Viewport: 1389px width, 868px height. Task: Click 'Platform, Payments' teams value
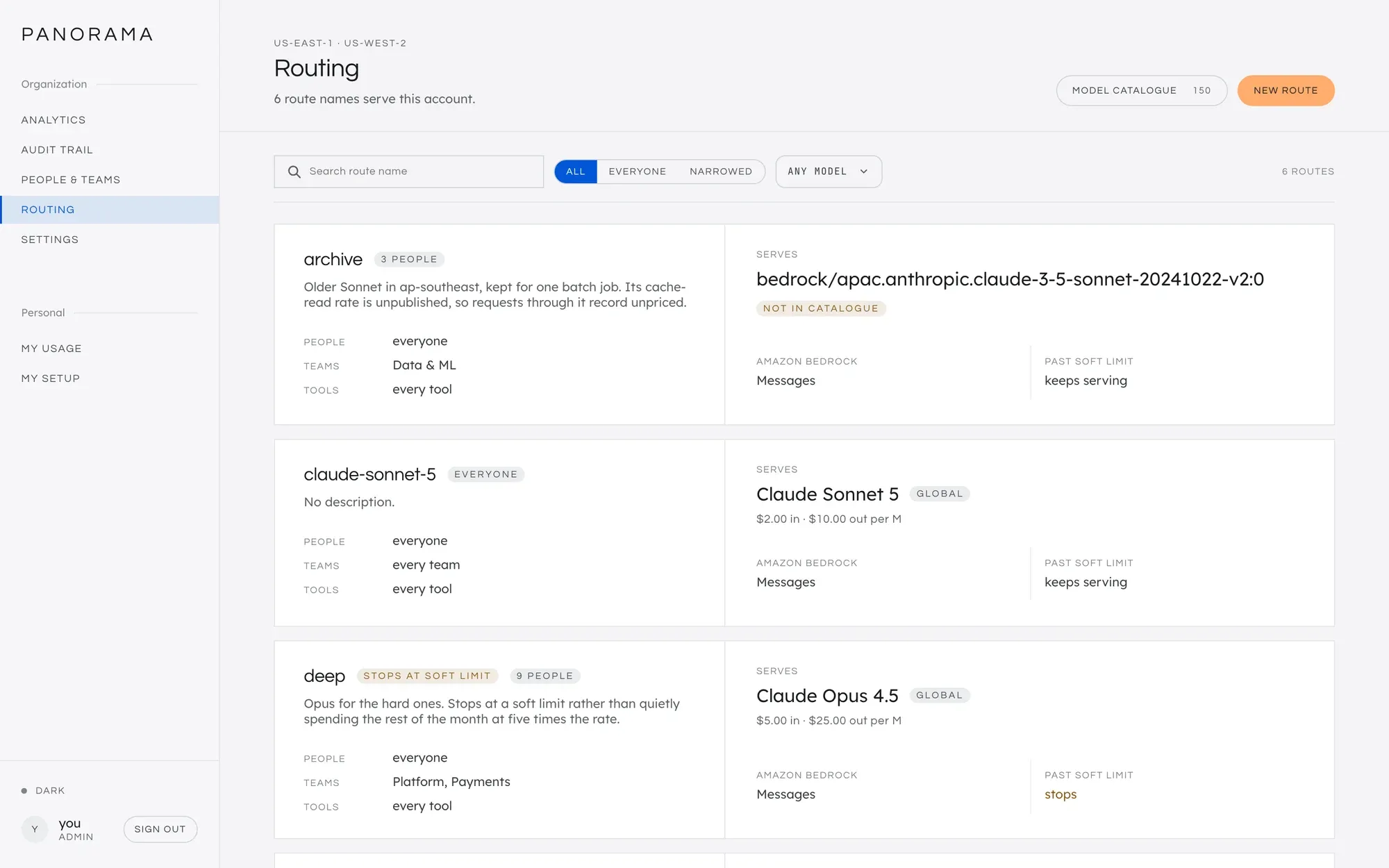point(451,782)
